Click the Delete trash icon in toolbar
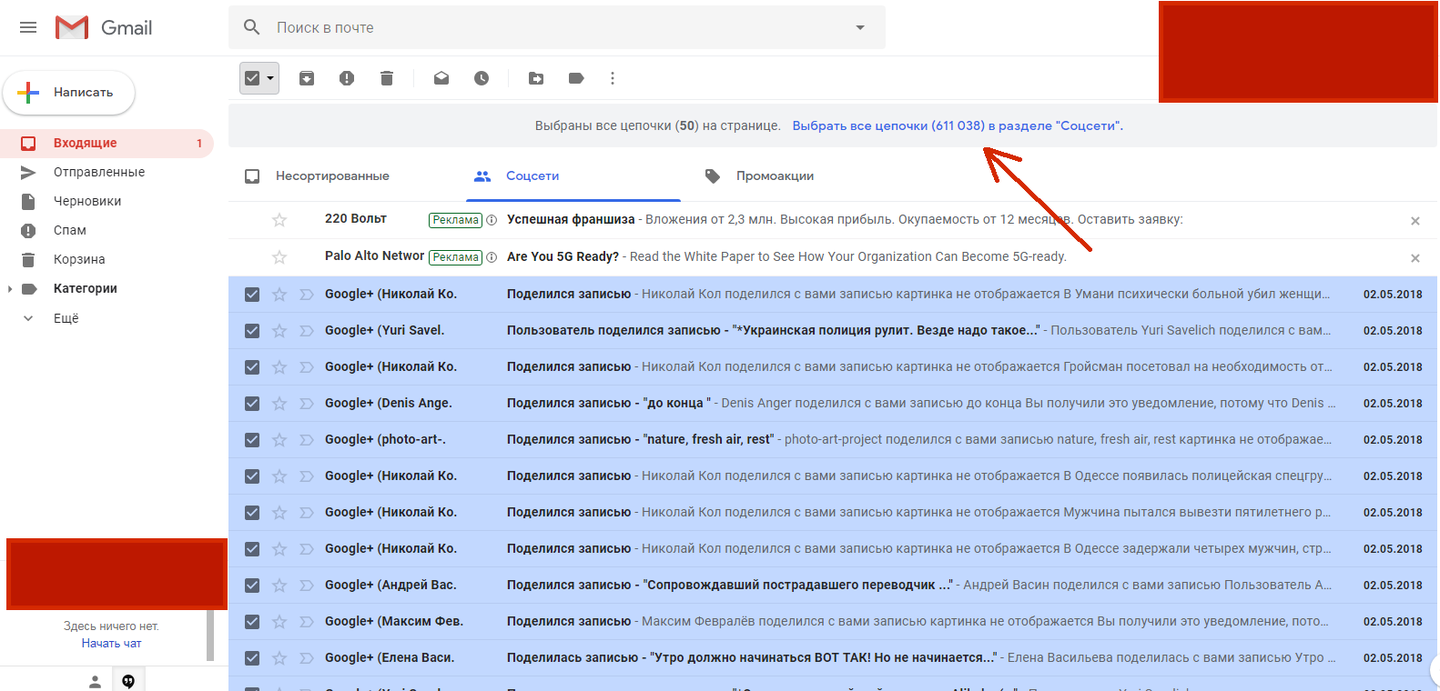Viewport: 1440px width, 691px height. [x=387, y=78]
